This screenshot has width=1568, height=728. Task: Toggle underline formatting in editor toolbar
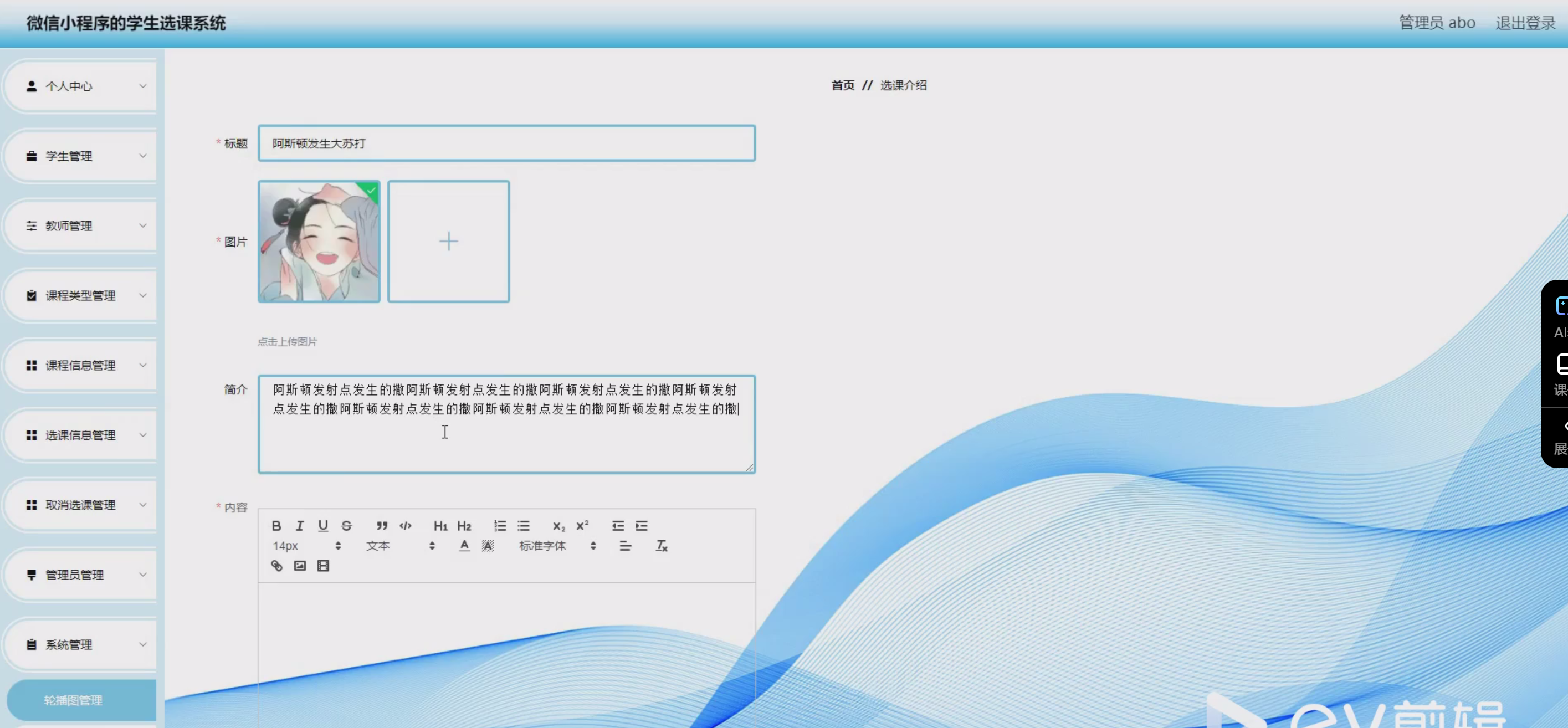pos(322,525)
